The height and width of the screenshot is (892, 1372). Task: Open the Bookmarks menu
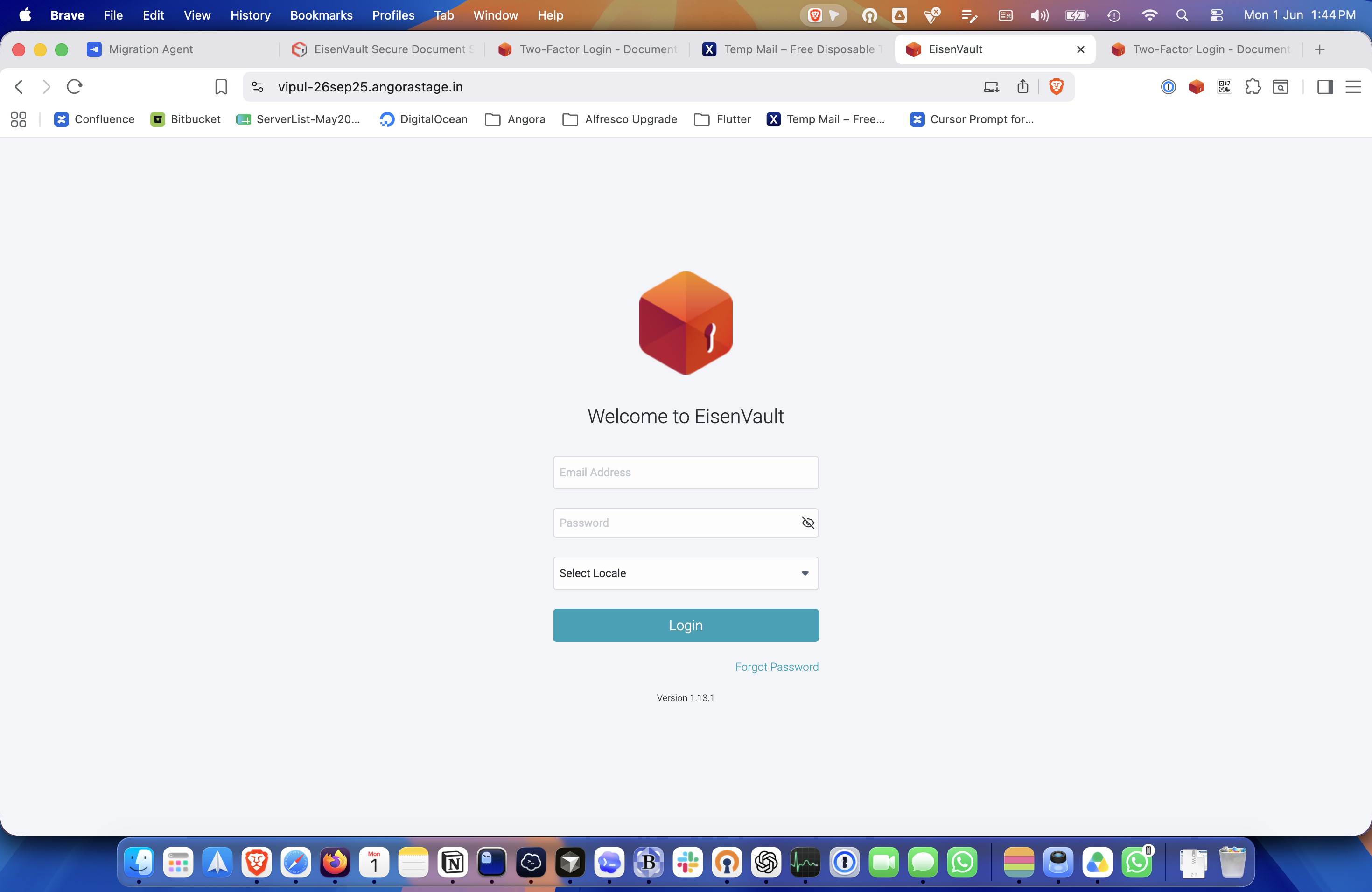(x=321, y=15)
